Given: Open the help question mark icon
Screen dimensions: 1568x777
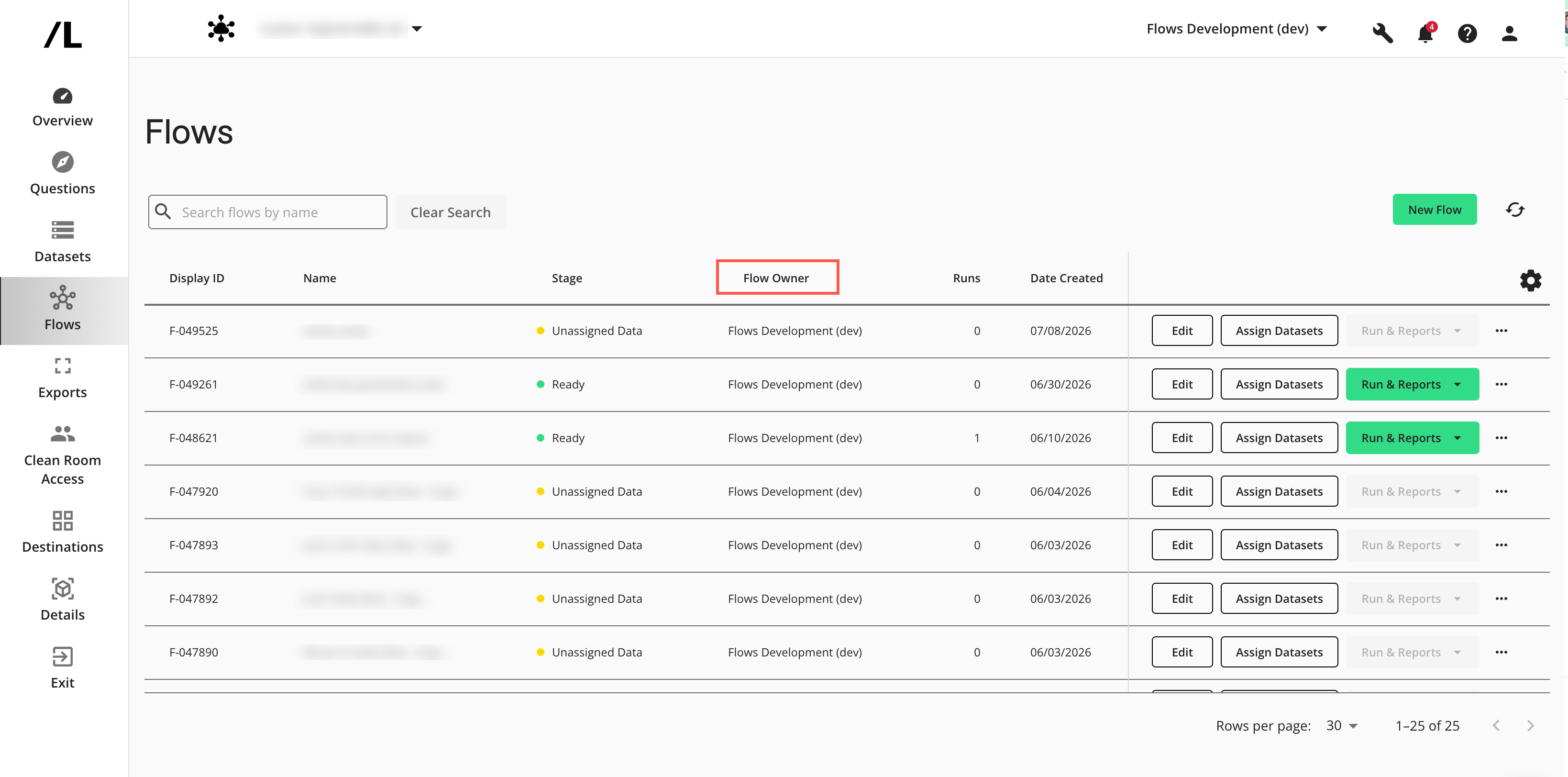Looking at the screenshot, I should click(1467, 33).
